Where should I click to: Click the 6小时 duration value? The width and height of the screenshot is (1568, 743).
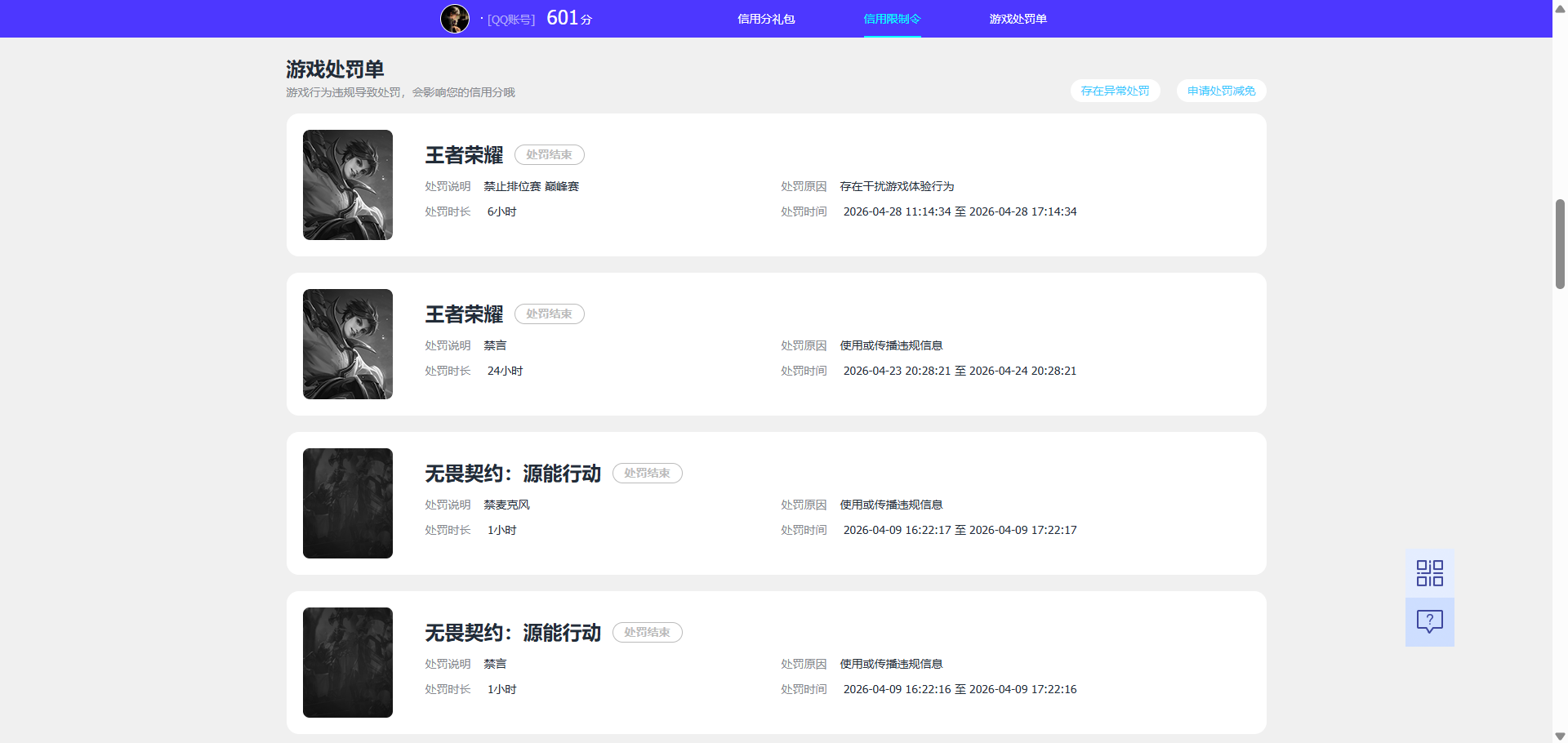[501, 211]
